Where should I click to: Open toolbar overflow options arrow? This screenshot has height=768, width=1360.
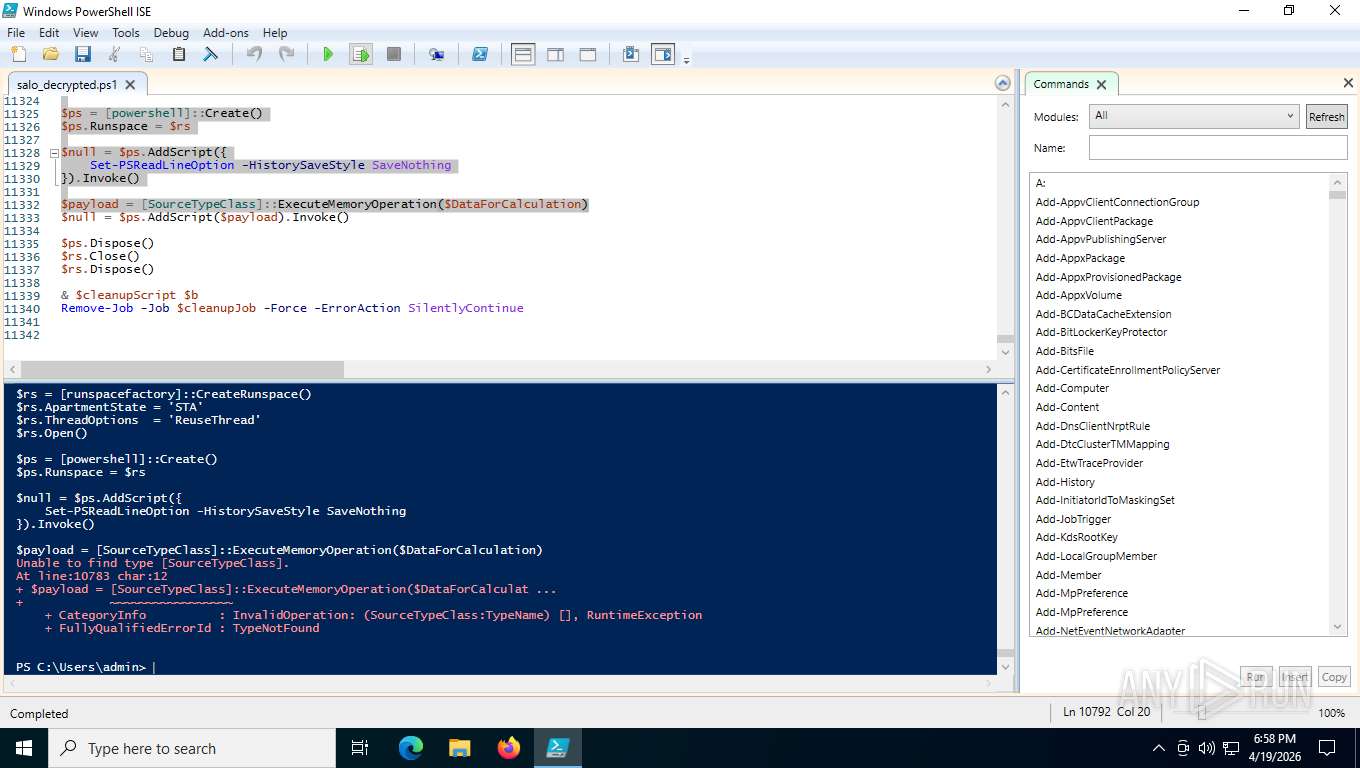point(686,60)
